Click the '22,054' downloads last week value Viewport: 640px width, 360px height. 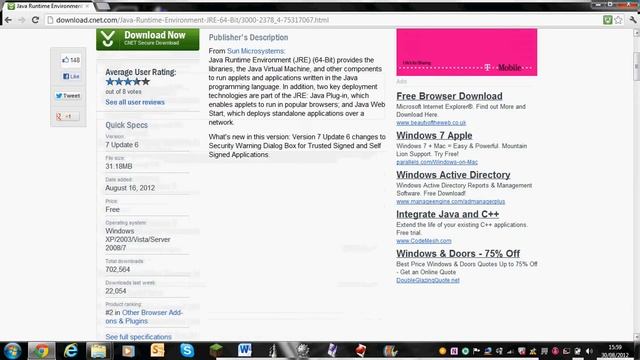(x=116, y=291)
